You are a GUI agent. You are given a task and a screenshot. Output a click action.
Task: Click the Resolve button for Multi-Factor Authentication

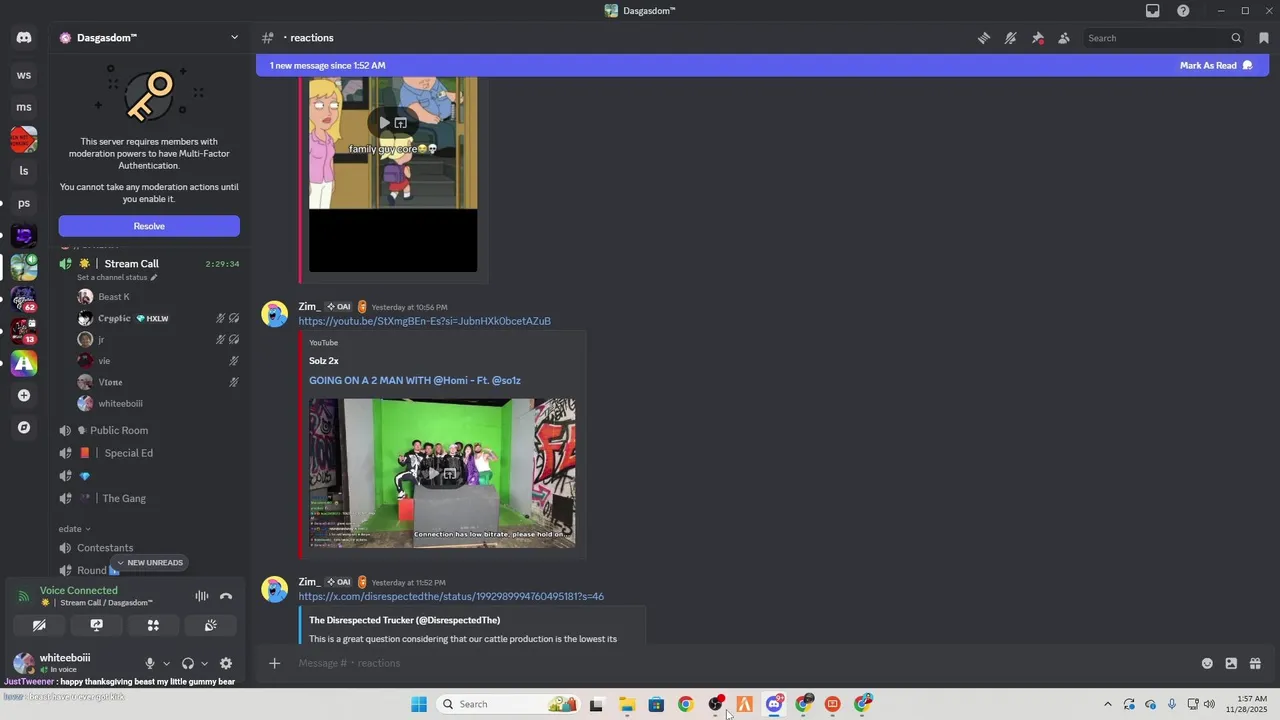149,226
